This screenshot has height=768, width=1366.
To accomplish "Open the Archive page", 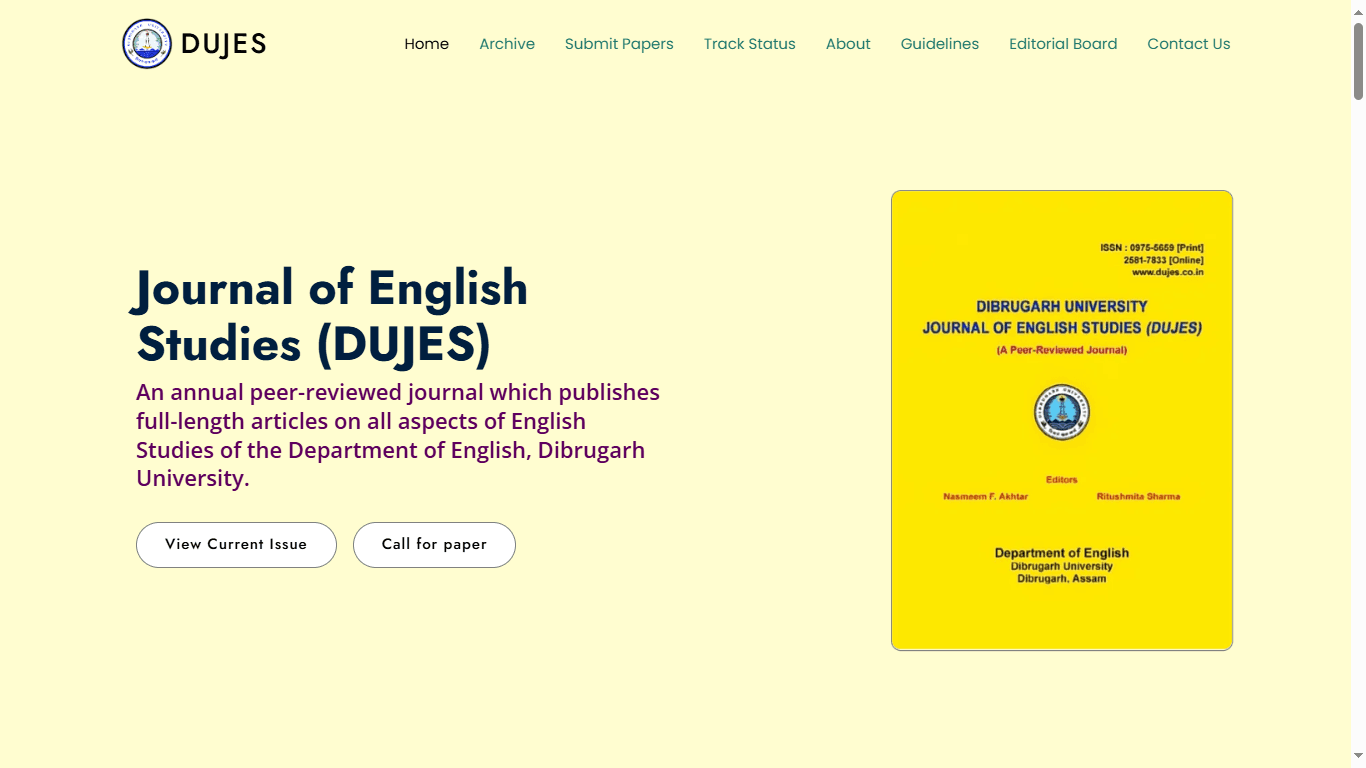I will pyautogui.click(x=507, y=44).
